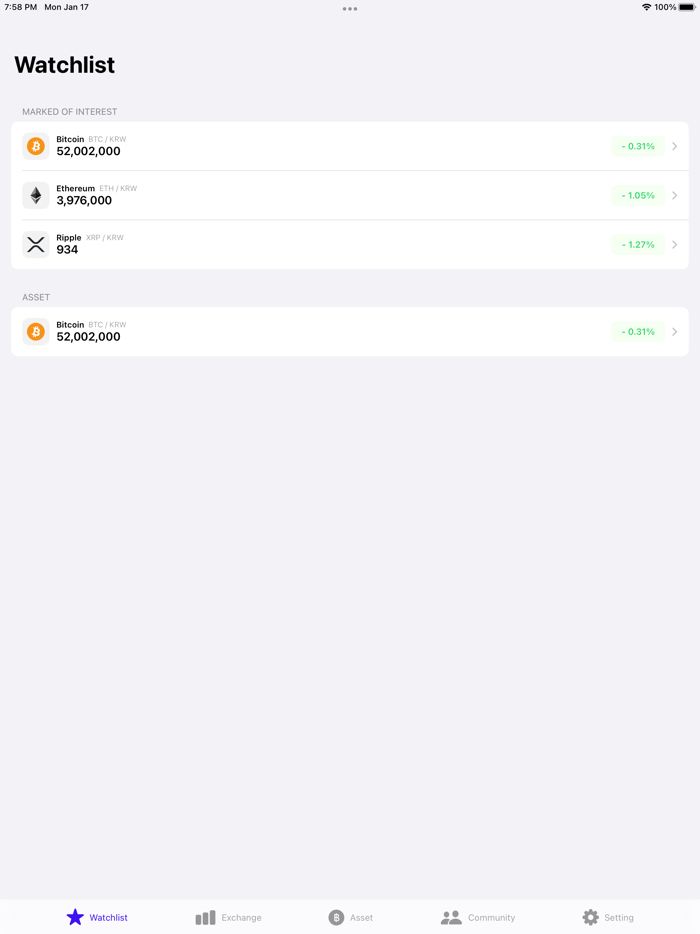Tap the multitasking dots at top center
The image size is (700, 934).
pyautogui.click(x=350, y=8)
